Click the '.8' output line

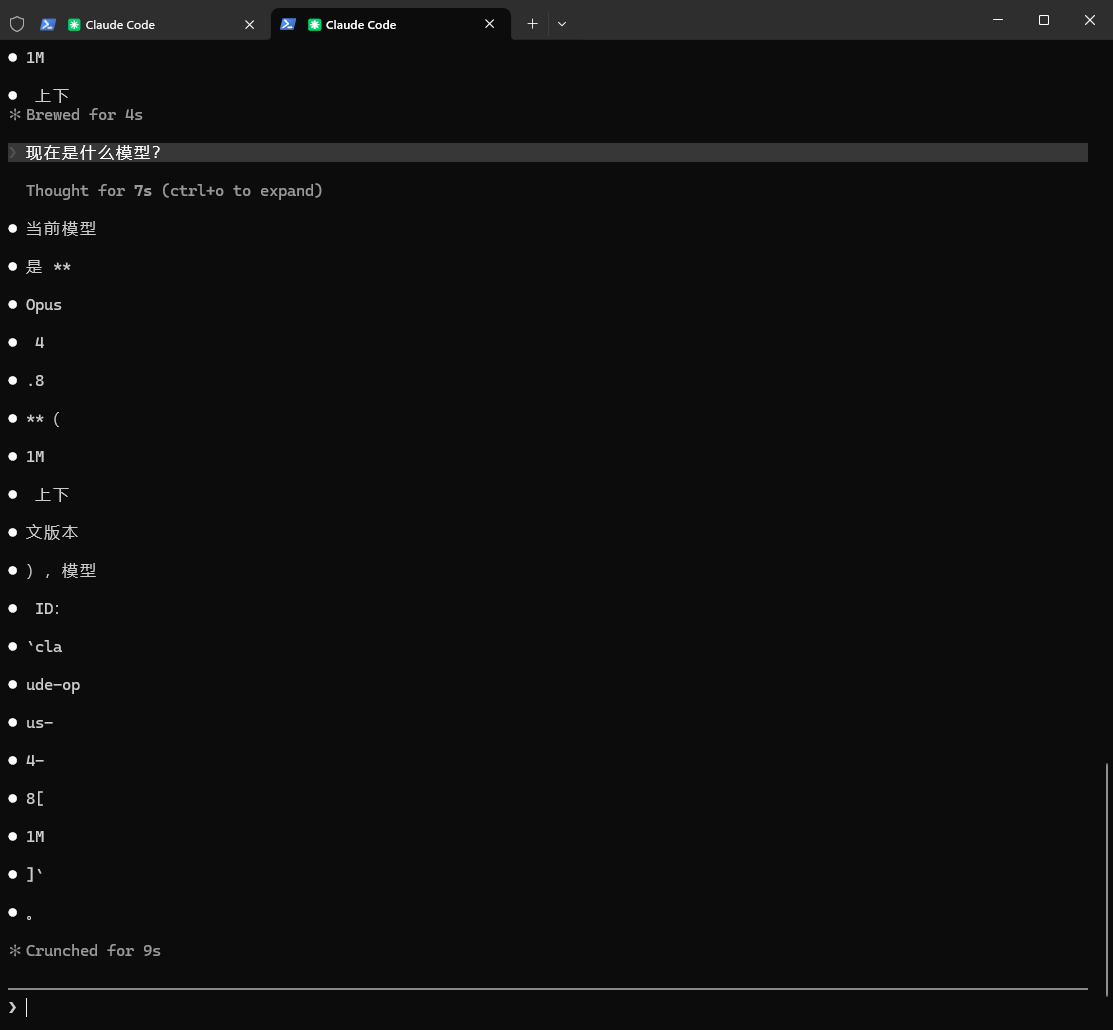35,380
